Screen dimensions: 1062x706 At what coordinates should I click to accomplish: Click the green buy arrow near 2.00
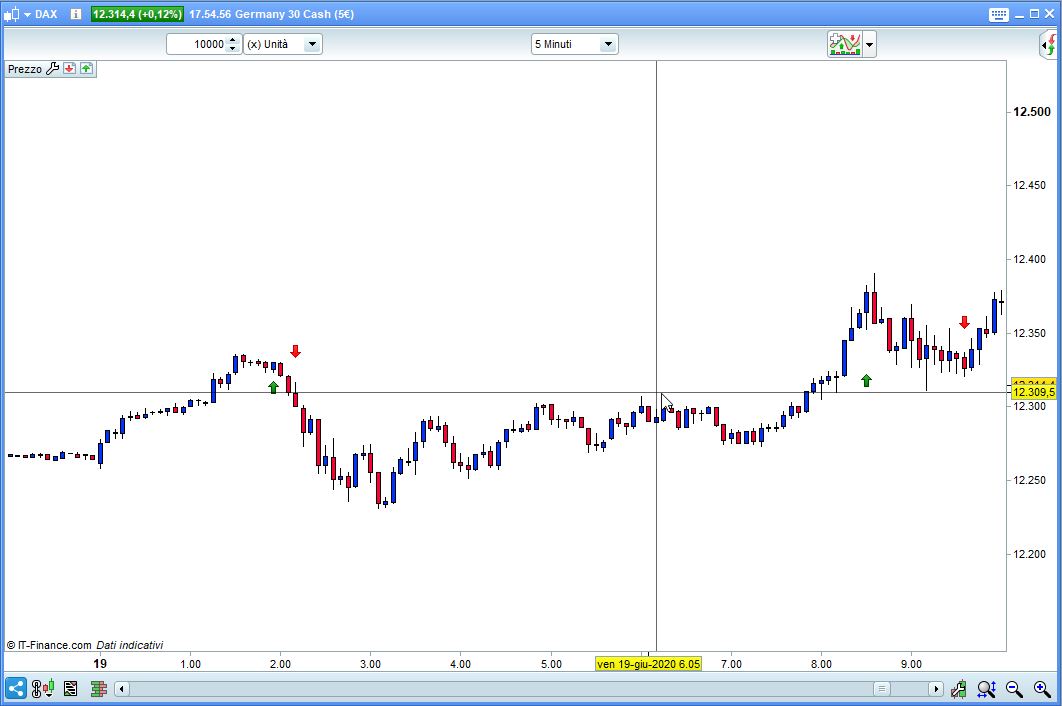[274, 387]
